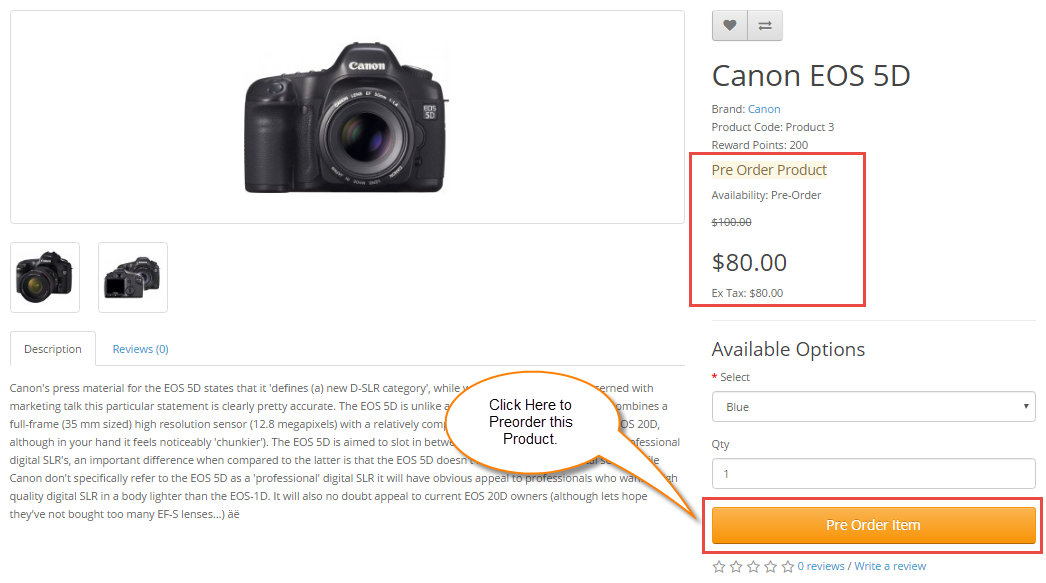Click the compare product arrows icon

765,26
